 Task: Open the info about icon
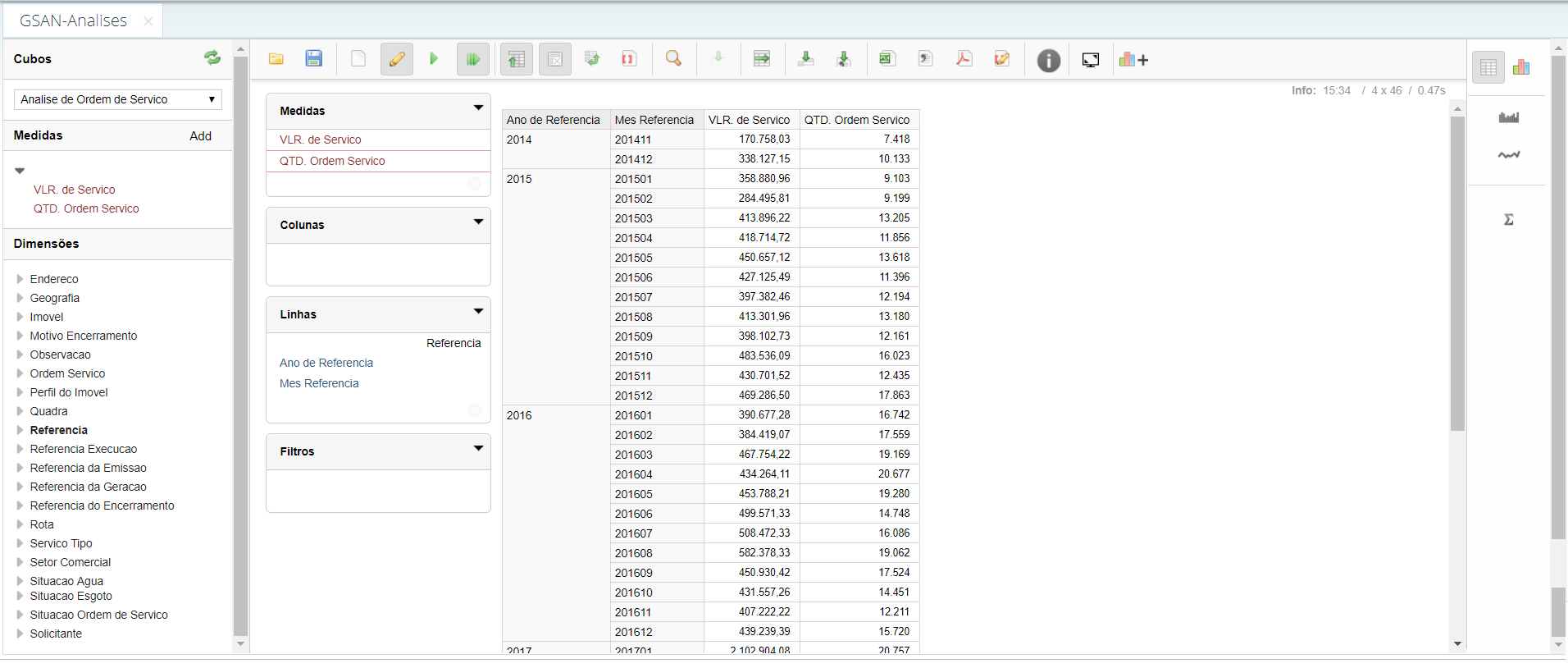(x=1048, y=60)
